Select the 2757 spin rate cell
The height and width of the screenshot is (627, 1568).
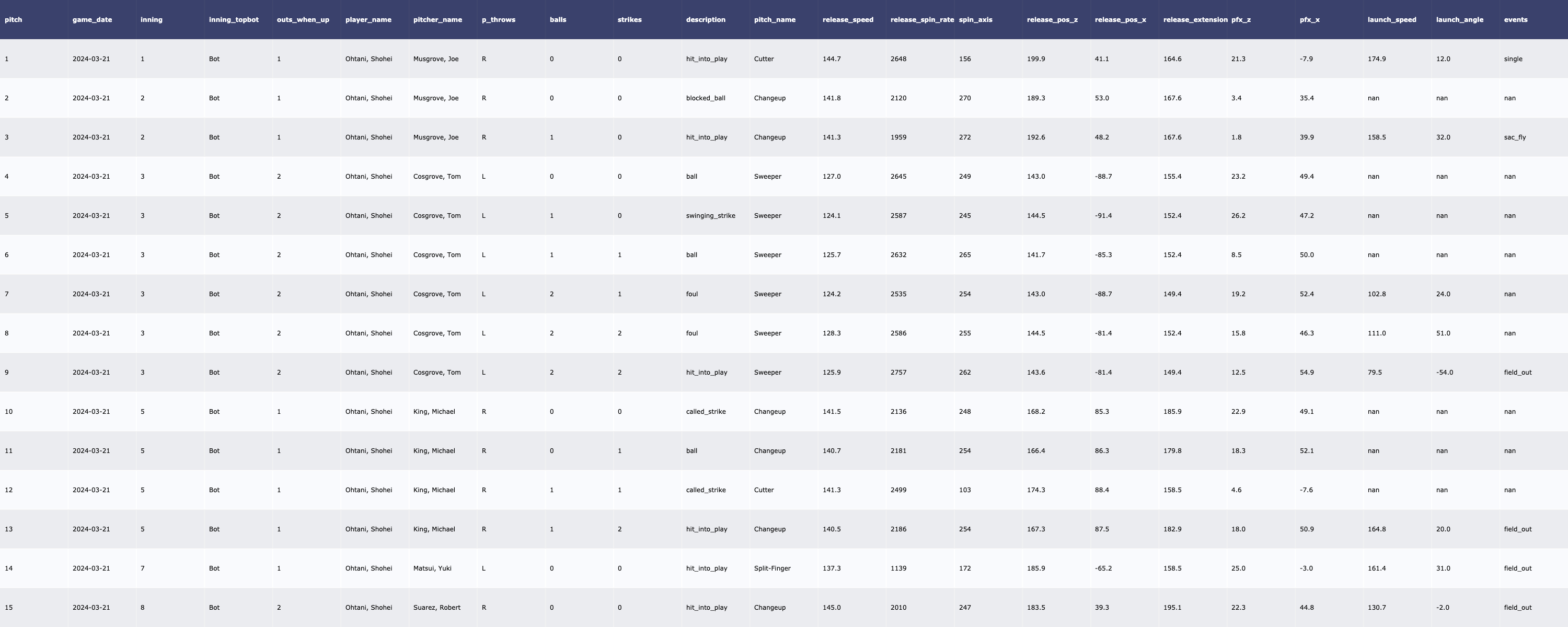(898, 372)
